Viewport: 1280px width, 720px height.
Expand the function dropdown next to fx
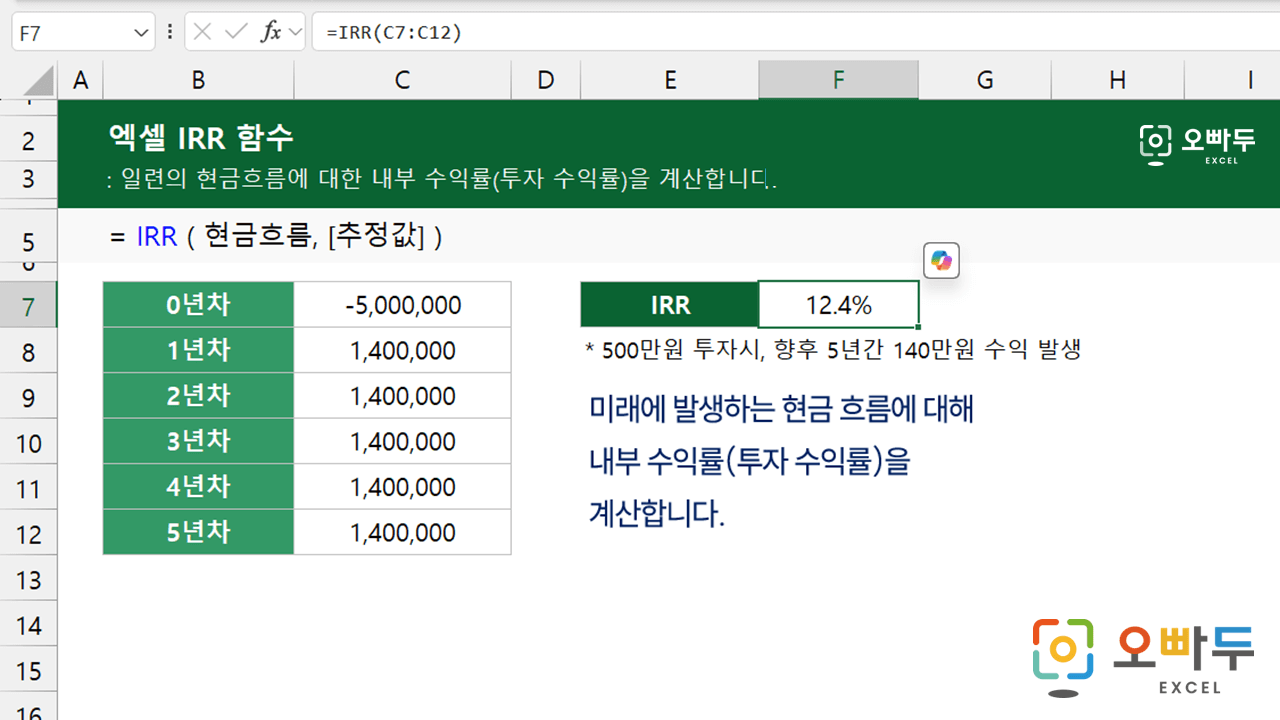[295, 32]
